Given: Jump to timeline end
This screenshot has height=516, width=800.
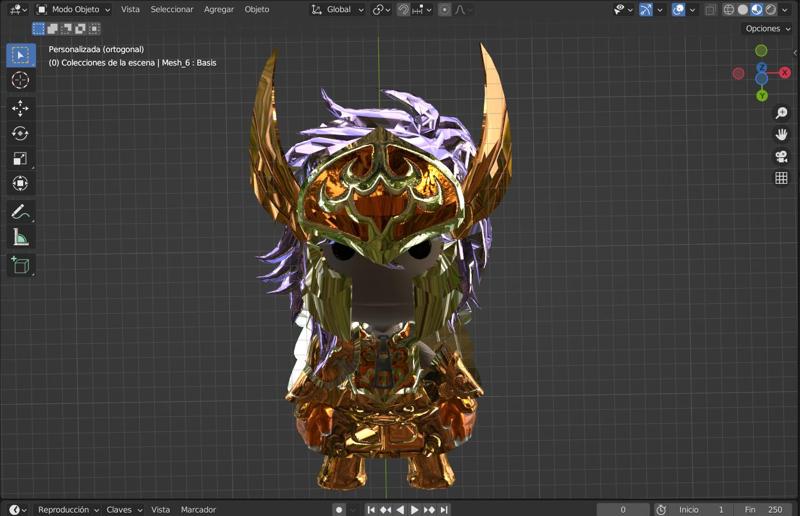Looking at the screenshot, I should coord(444,509).
